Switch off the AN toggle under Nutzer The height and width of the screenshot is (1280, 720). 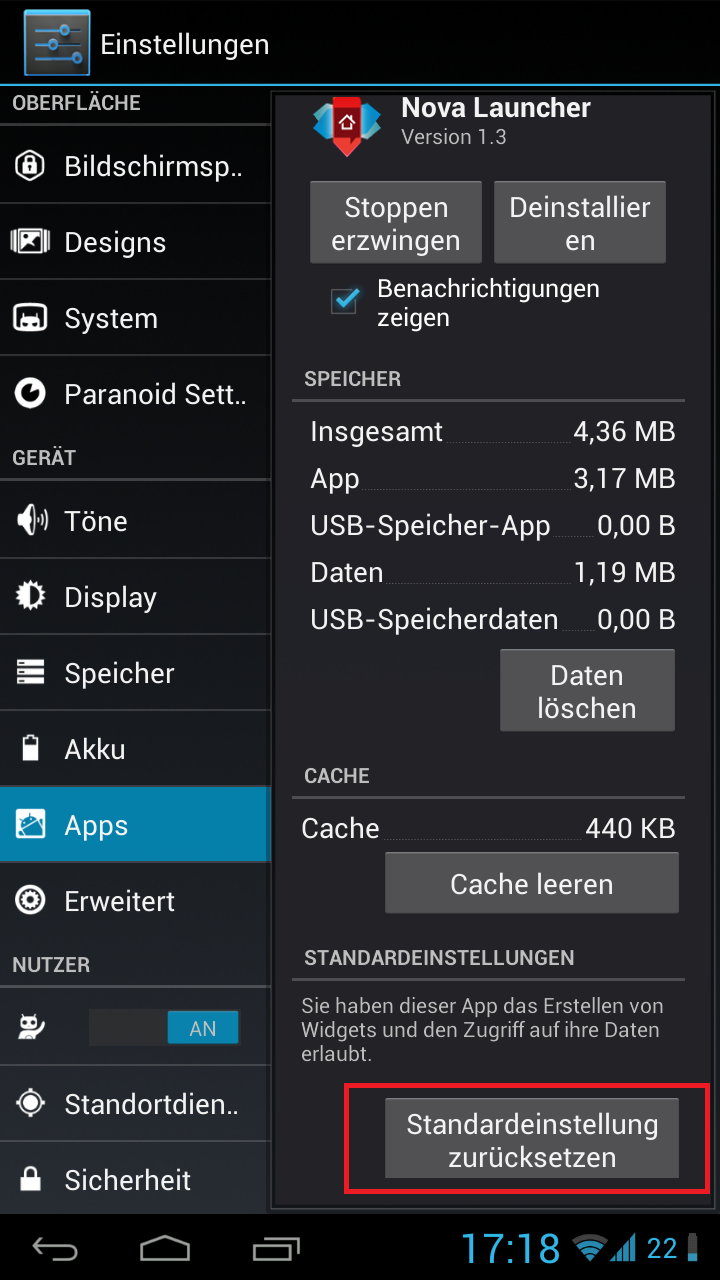point(164,1028)
